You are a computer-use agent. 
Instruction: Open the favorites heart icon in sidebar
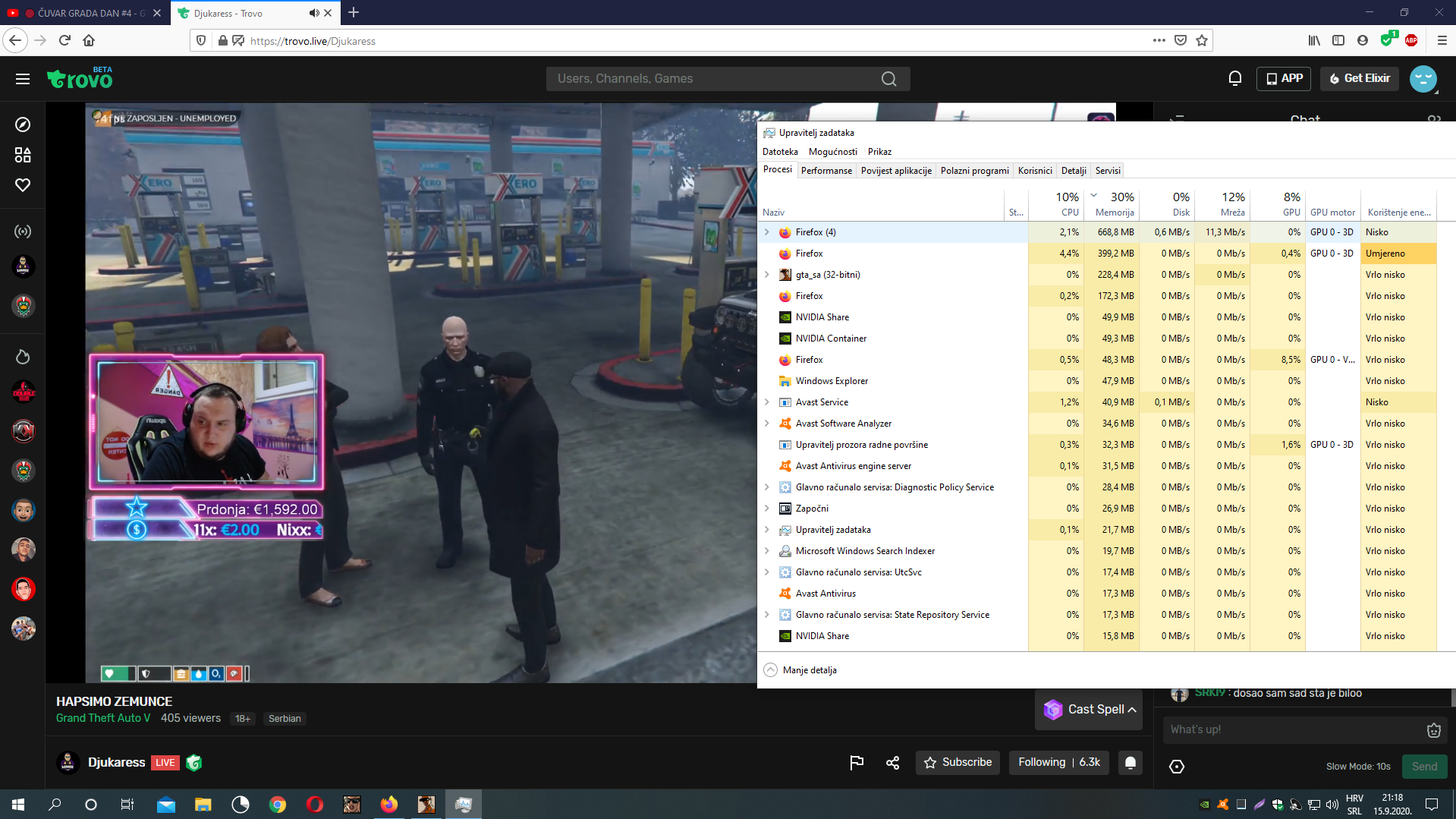click(x=23, y=185)
